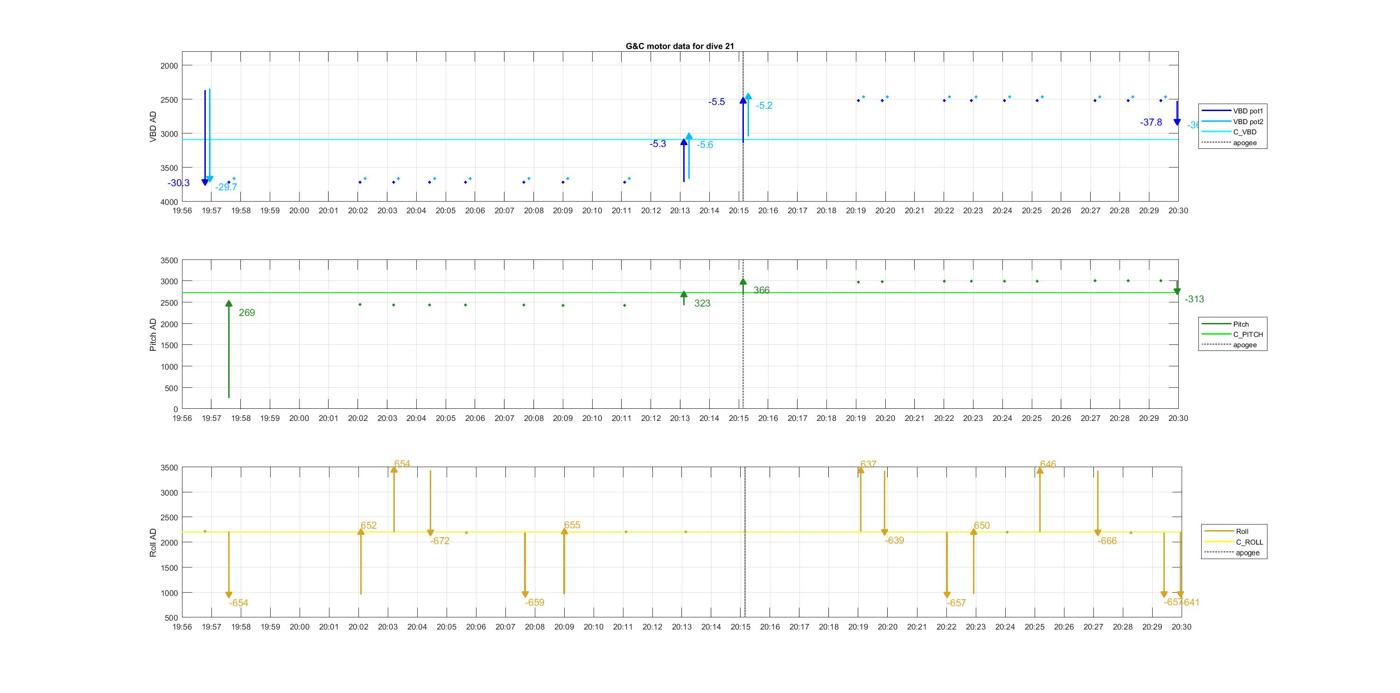Click the '-30.3' VBD data label
Viewport: 1400px width, 693px height.
(179, 183)
